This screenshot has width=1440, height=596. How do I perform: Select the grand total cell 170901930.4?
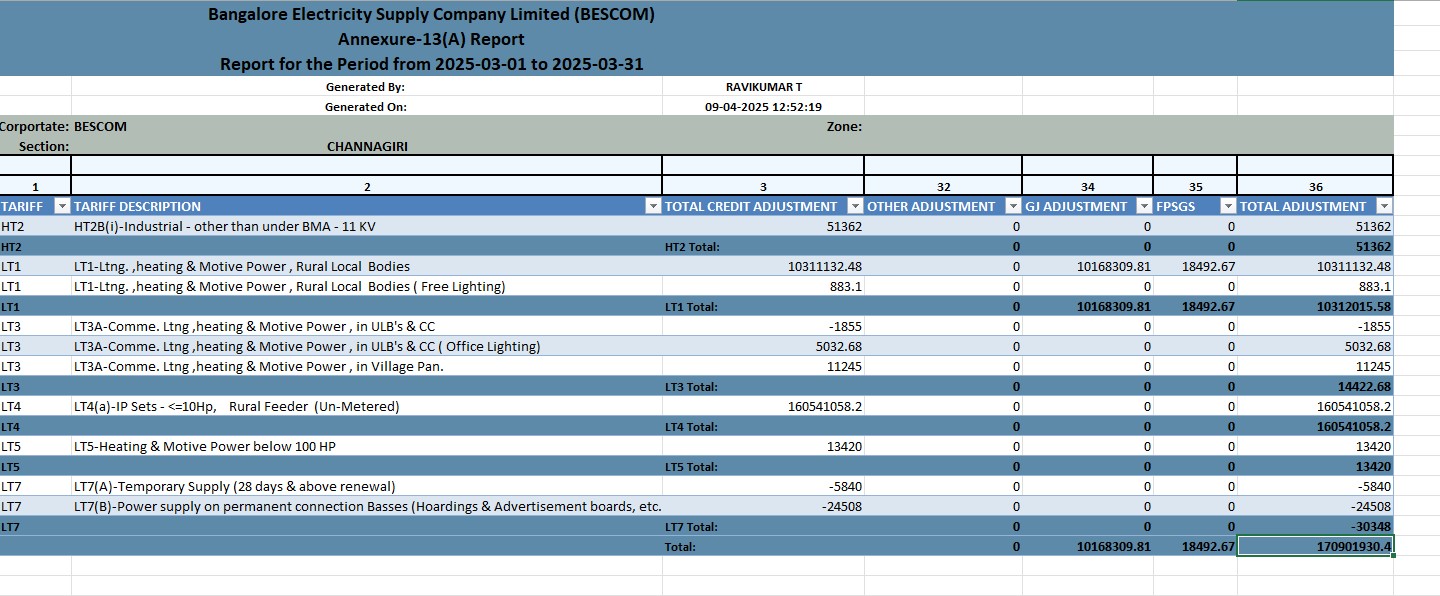pyautogui.click(x=1315, y=546)
